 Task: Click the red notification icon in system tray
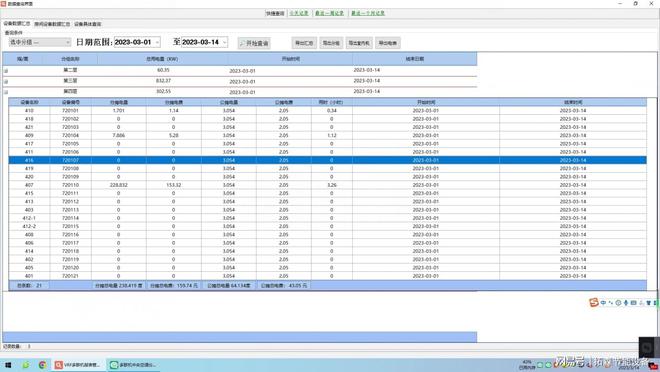tap(653, 366)
